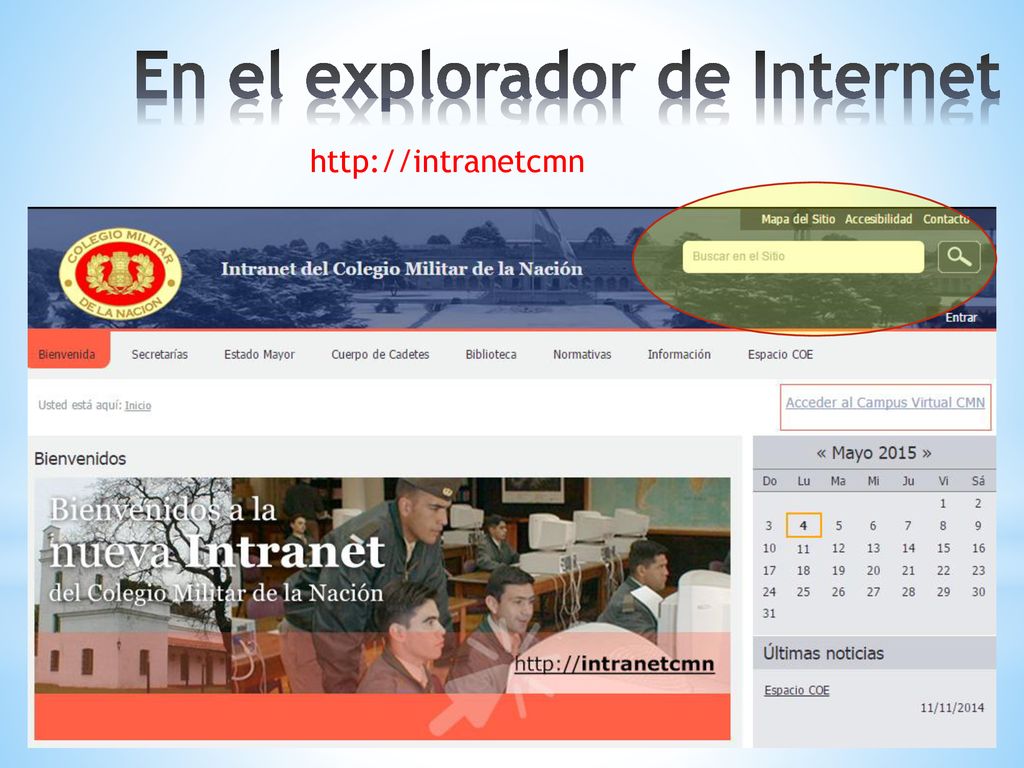Open the Estado Mayor menu item
1024x768 pixels.
click(259, 355)
